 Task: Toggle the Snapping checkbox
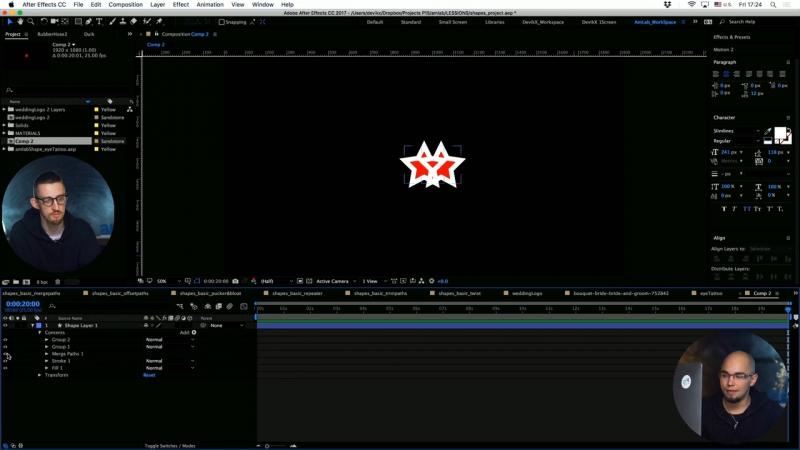point(222,21)
